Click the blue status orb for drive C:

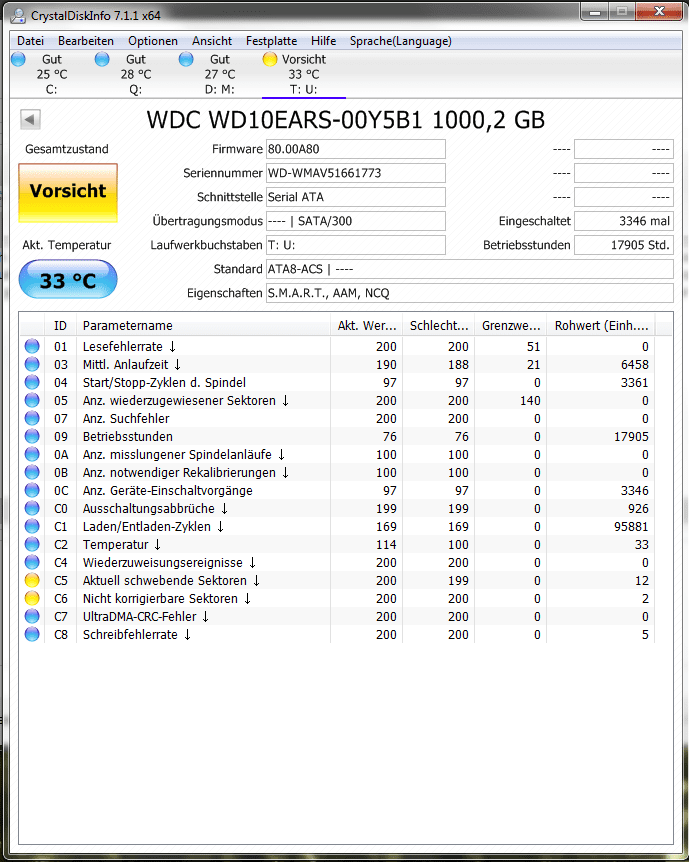tap(18, 59)
